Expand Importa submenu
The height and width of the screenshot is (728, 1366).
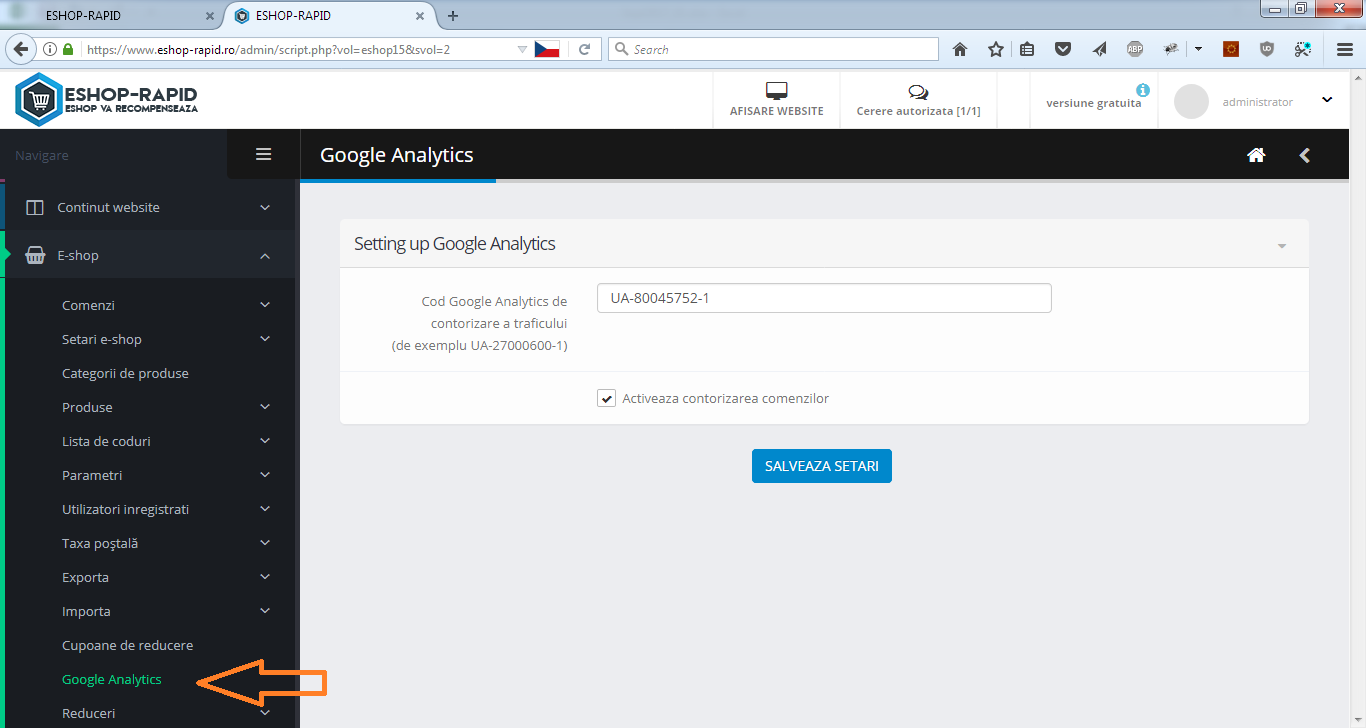click(x=265, y=611)
